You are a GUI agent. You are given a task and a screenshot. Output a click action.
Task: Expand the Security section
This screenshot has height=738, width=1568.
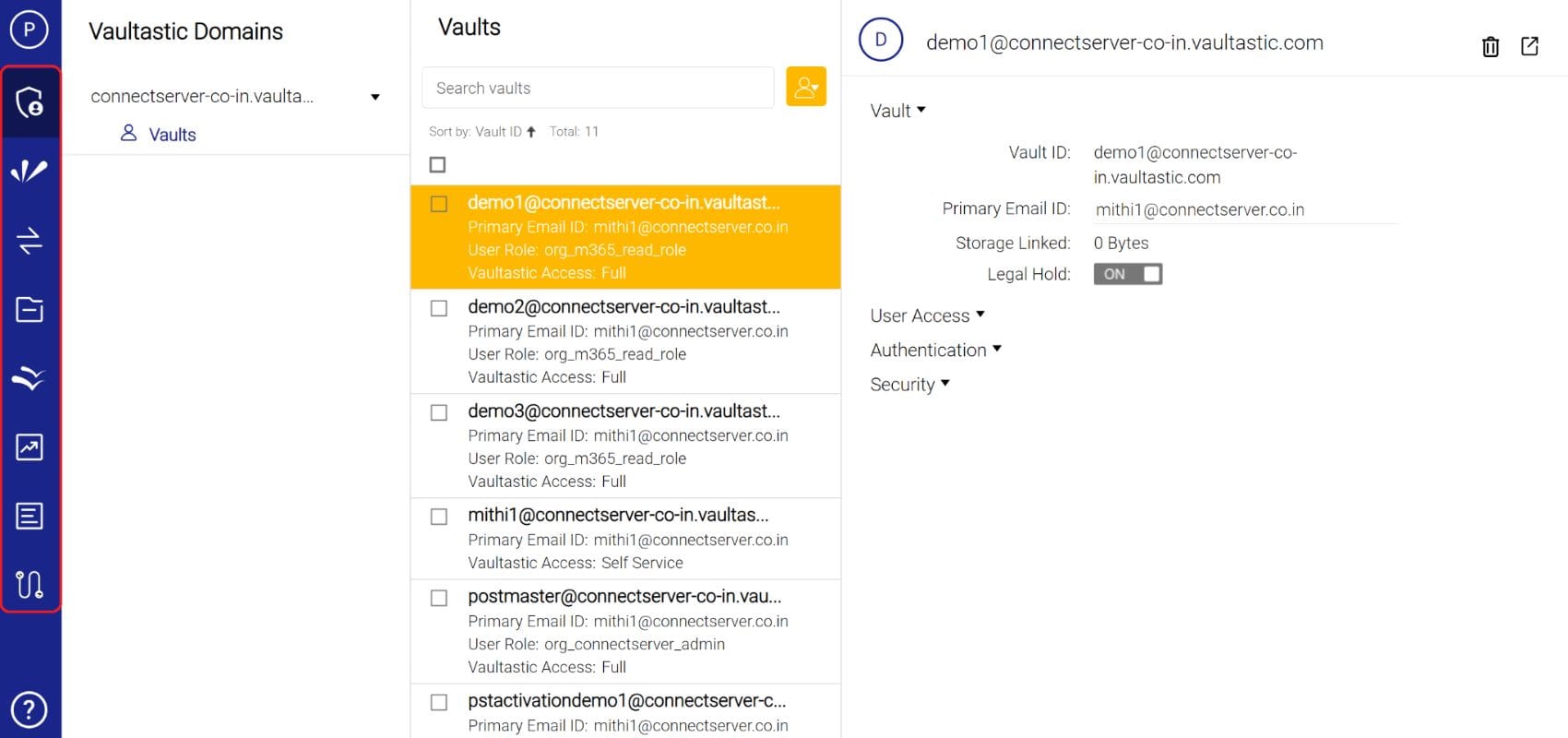pos(909,385)
